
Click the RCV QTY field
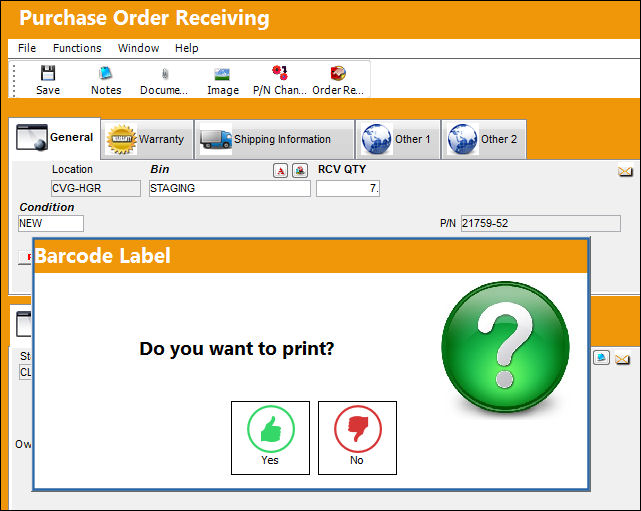tap(348, 188)
